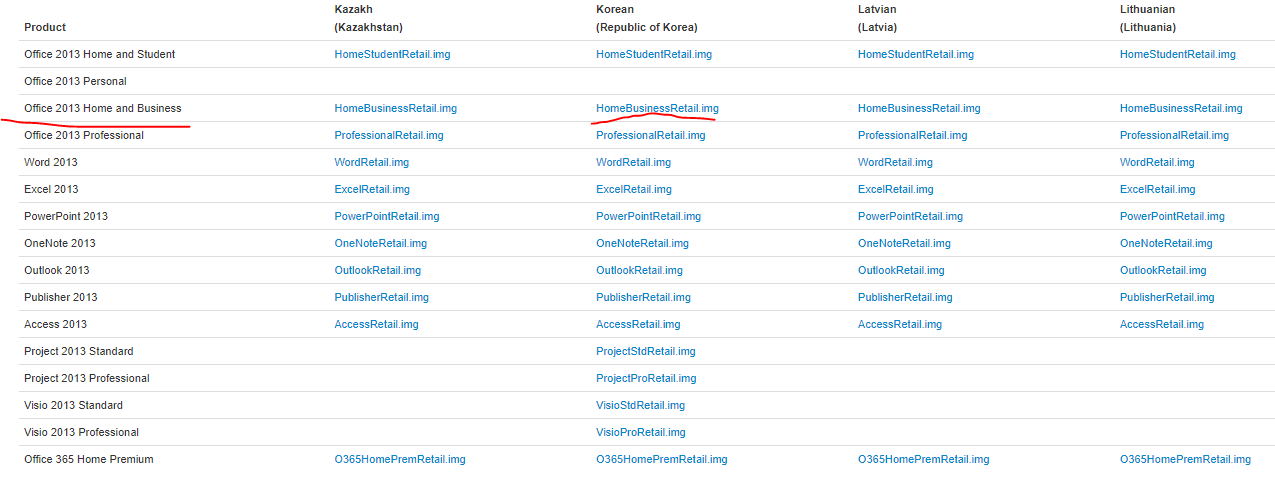
Task: Open Kazakh WordRetail.img link
Action: tap(372, 162)
